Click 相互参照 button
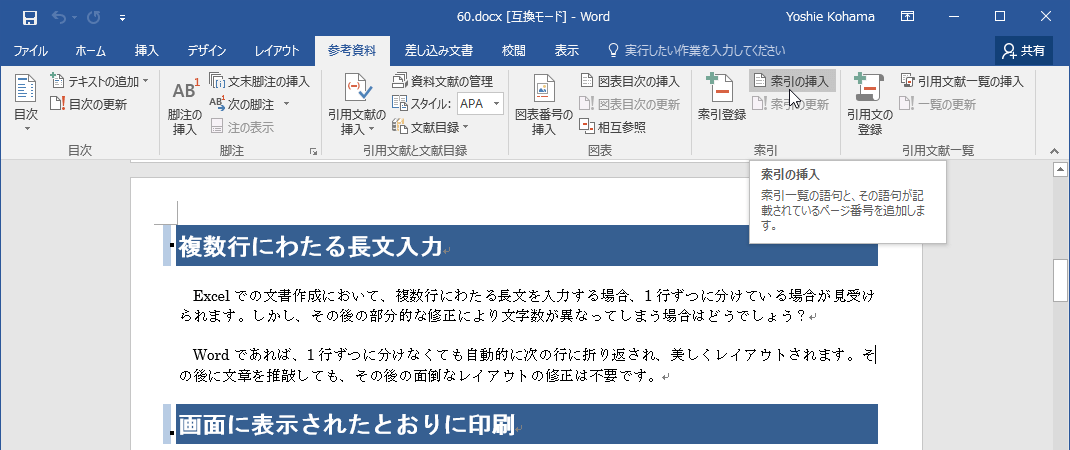1070x450 pixels. pos(612,127)
